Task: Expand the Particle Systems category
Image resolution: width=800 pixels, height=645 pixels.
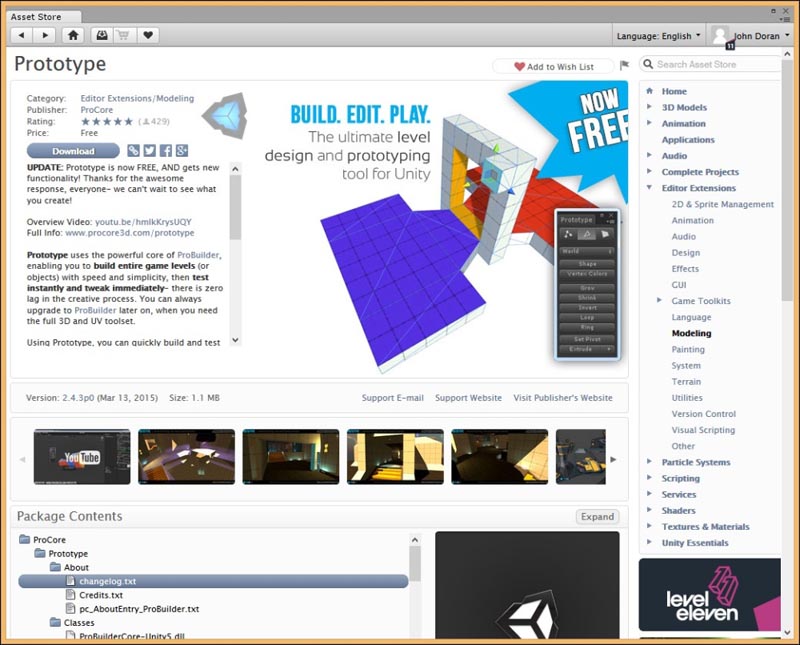Action: click(x=649, y=462)
